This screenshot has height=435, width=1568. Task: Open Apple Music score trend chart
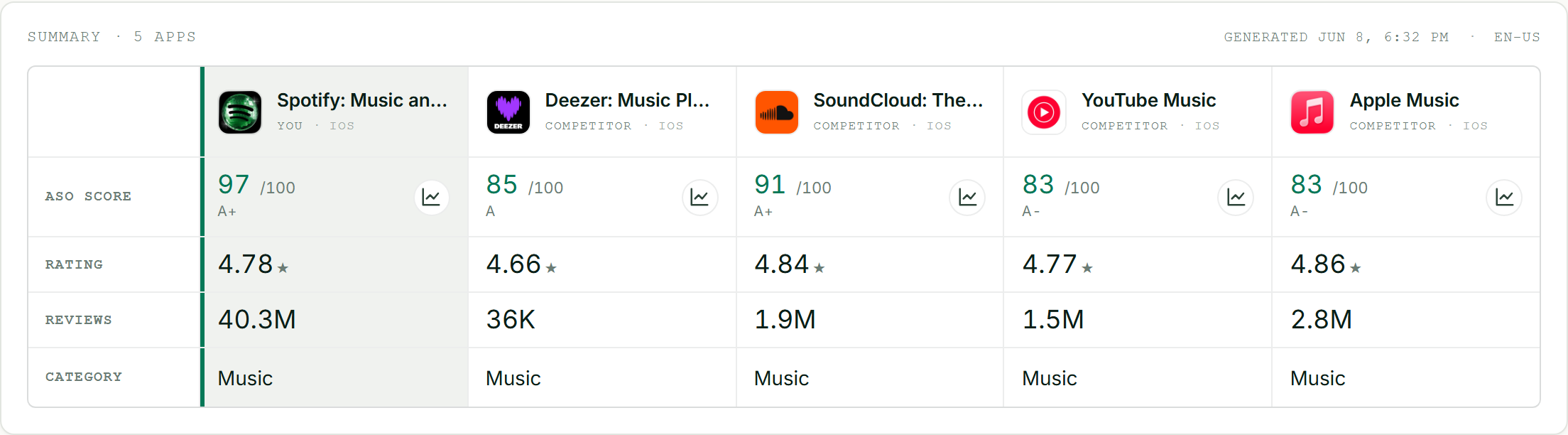[1504, 197]
